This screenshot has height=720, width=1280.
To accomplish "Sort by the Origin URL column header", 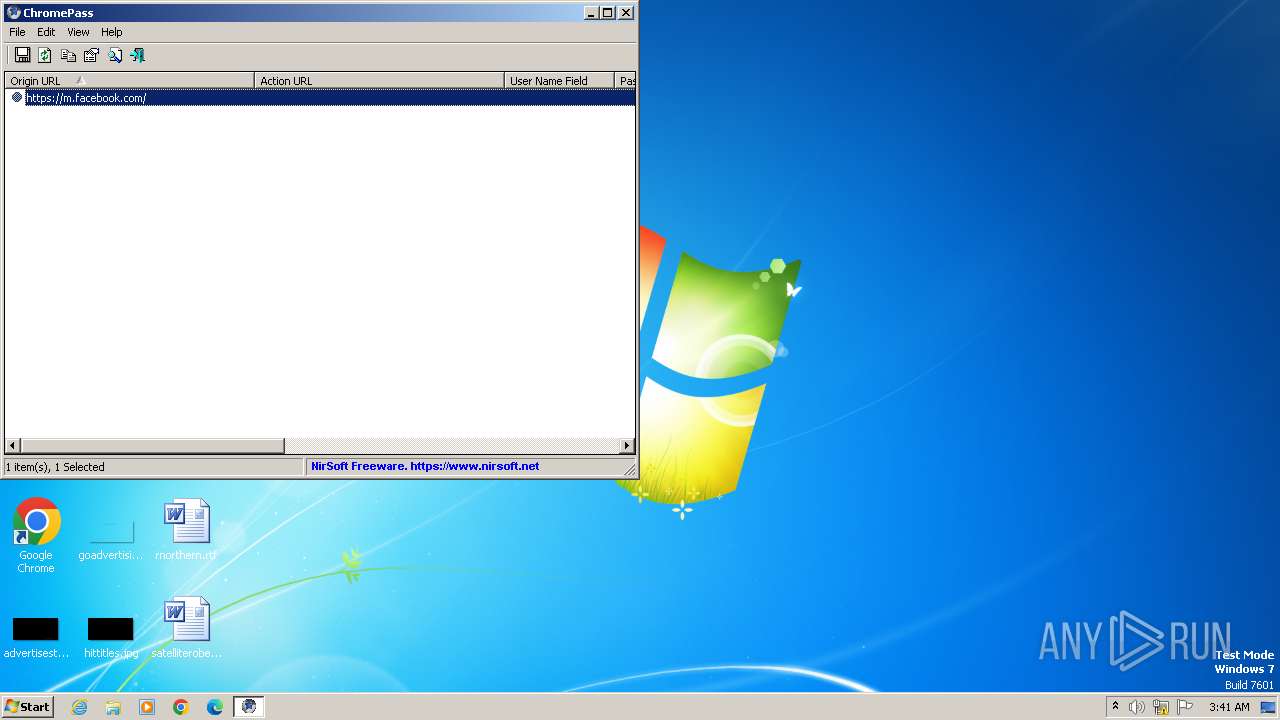I will 129,81.
